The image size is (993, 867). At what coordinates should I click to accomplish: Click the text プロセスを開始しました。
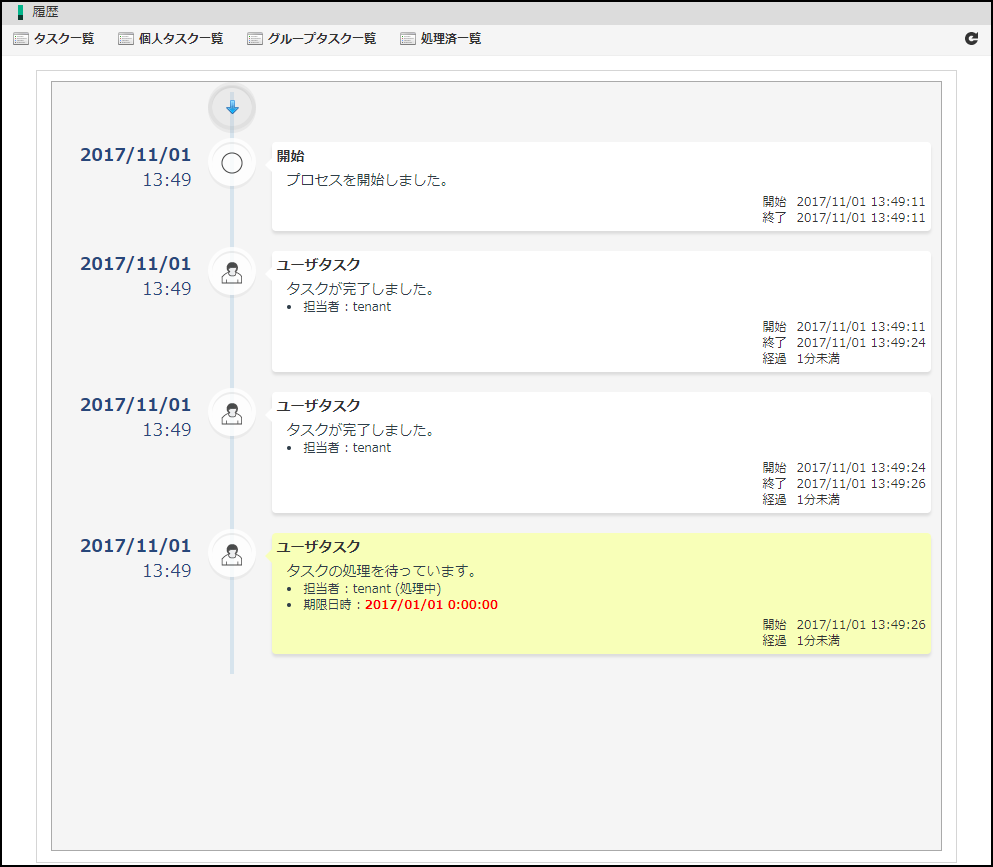369,180
